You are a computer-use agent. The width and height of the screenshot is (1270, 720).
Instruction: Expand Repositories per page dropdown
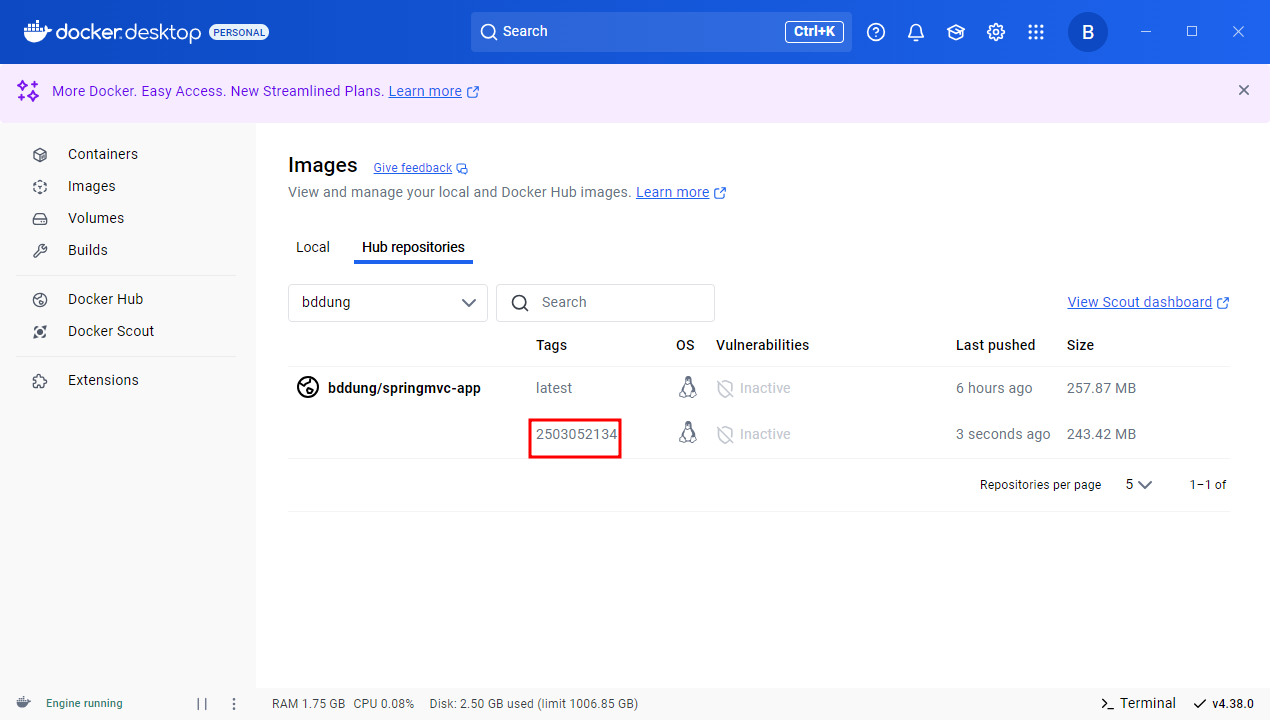click(1138, 484)
